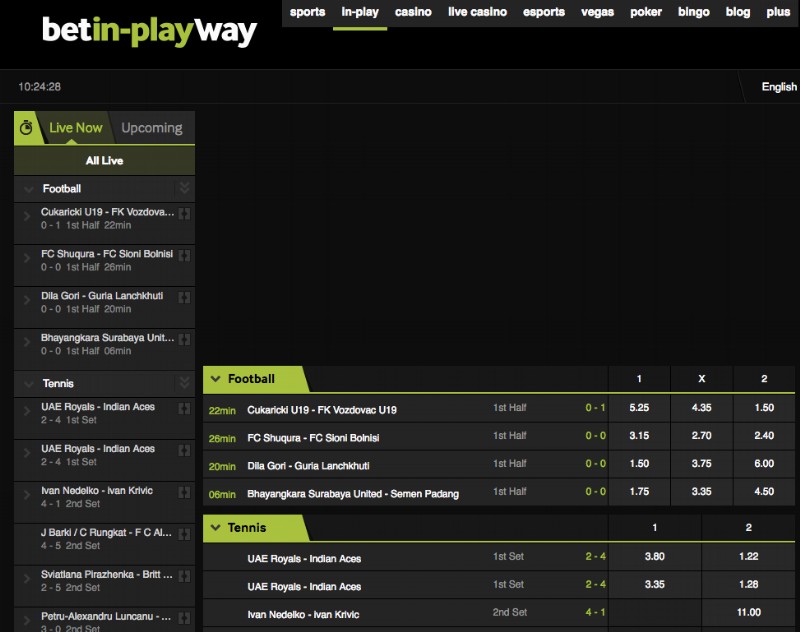The image size is (800, 632).
Task: Open the esports navigation tab
Action: click(543, 12)
